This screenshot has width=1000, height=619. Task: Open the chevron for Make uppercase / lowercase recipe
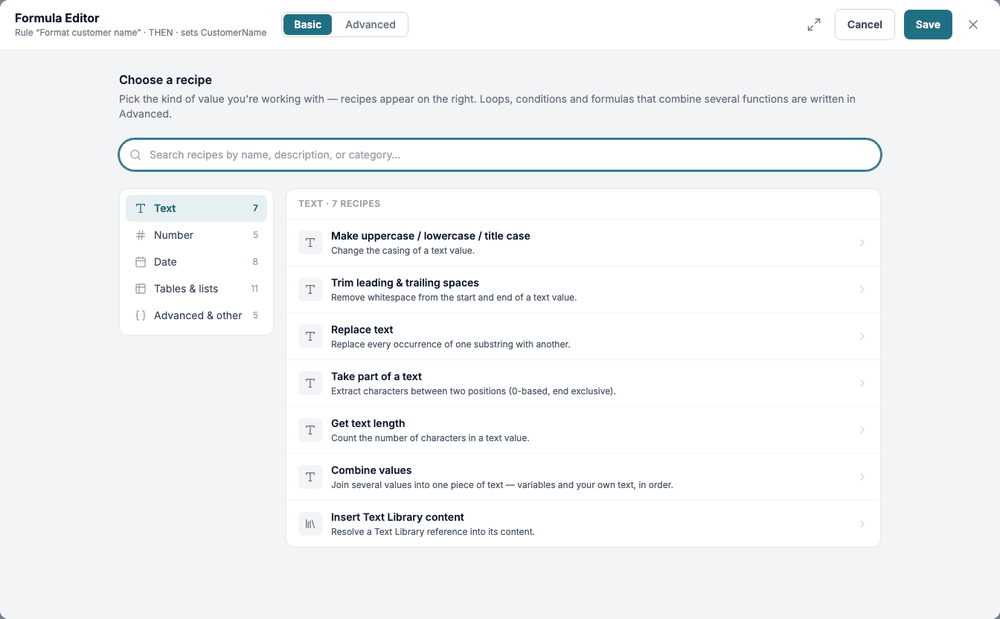862,243
